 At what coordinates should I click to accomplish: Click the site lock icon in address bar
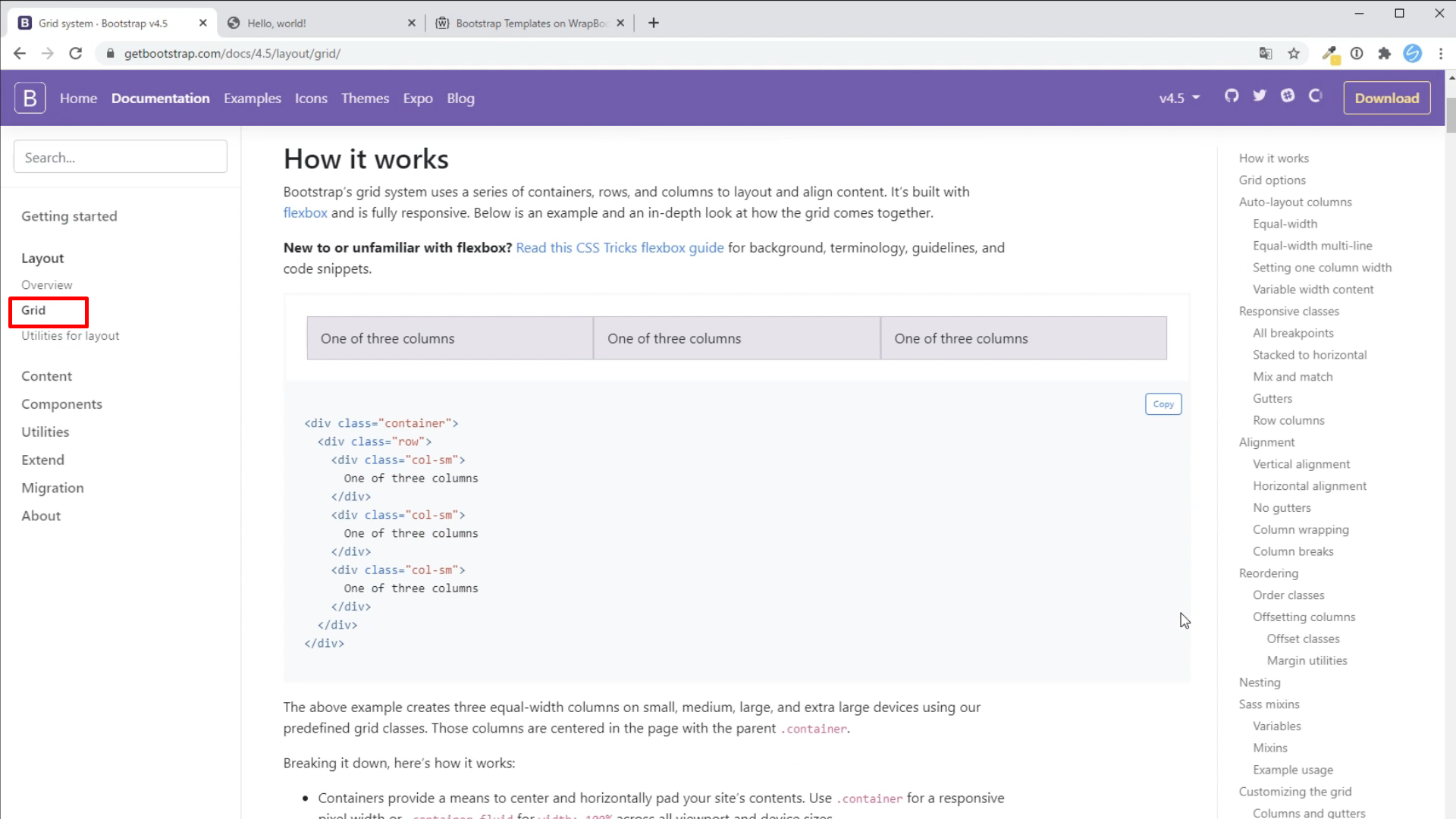[111, 54]
